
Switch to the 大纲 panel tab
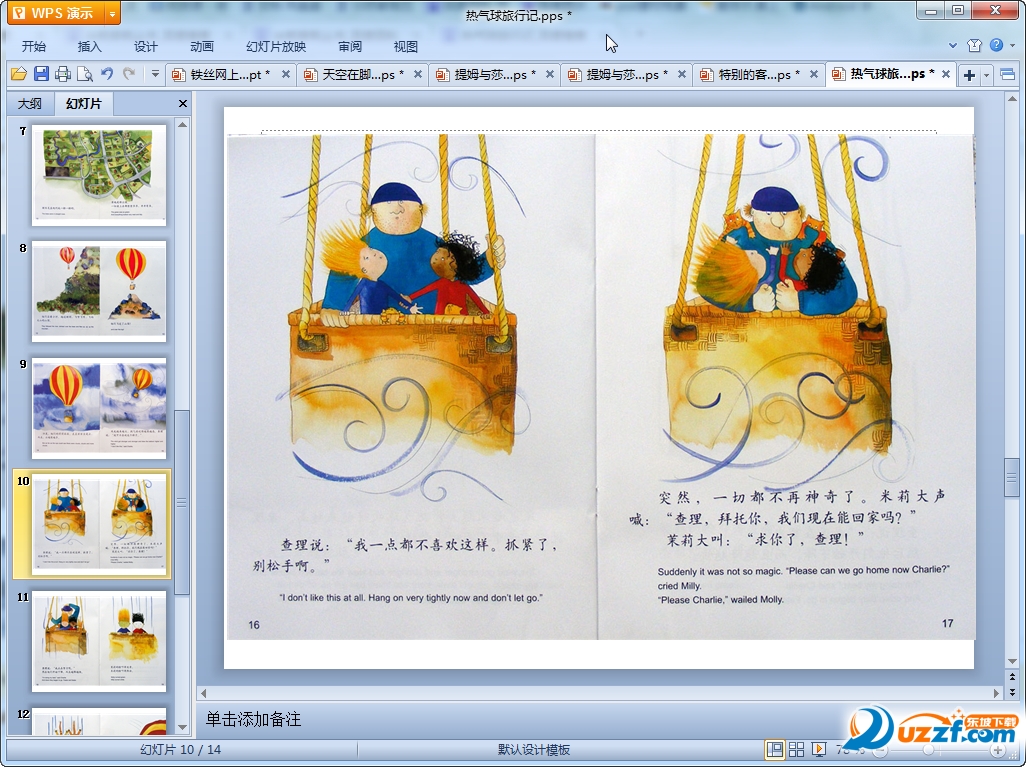click(29, 103)
